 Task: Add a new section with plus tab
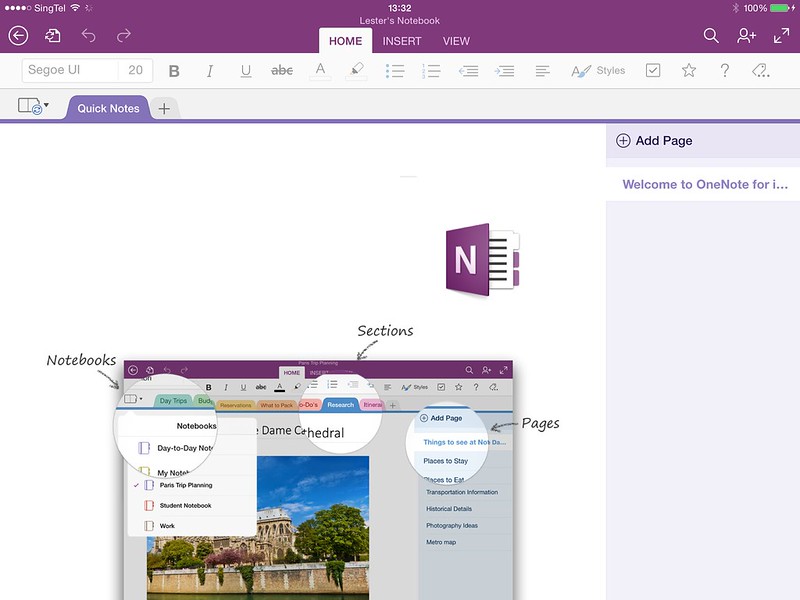165,108
